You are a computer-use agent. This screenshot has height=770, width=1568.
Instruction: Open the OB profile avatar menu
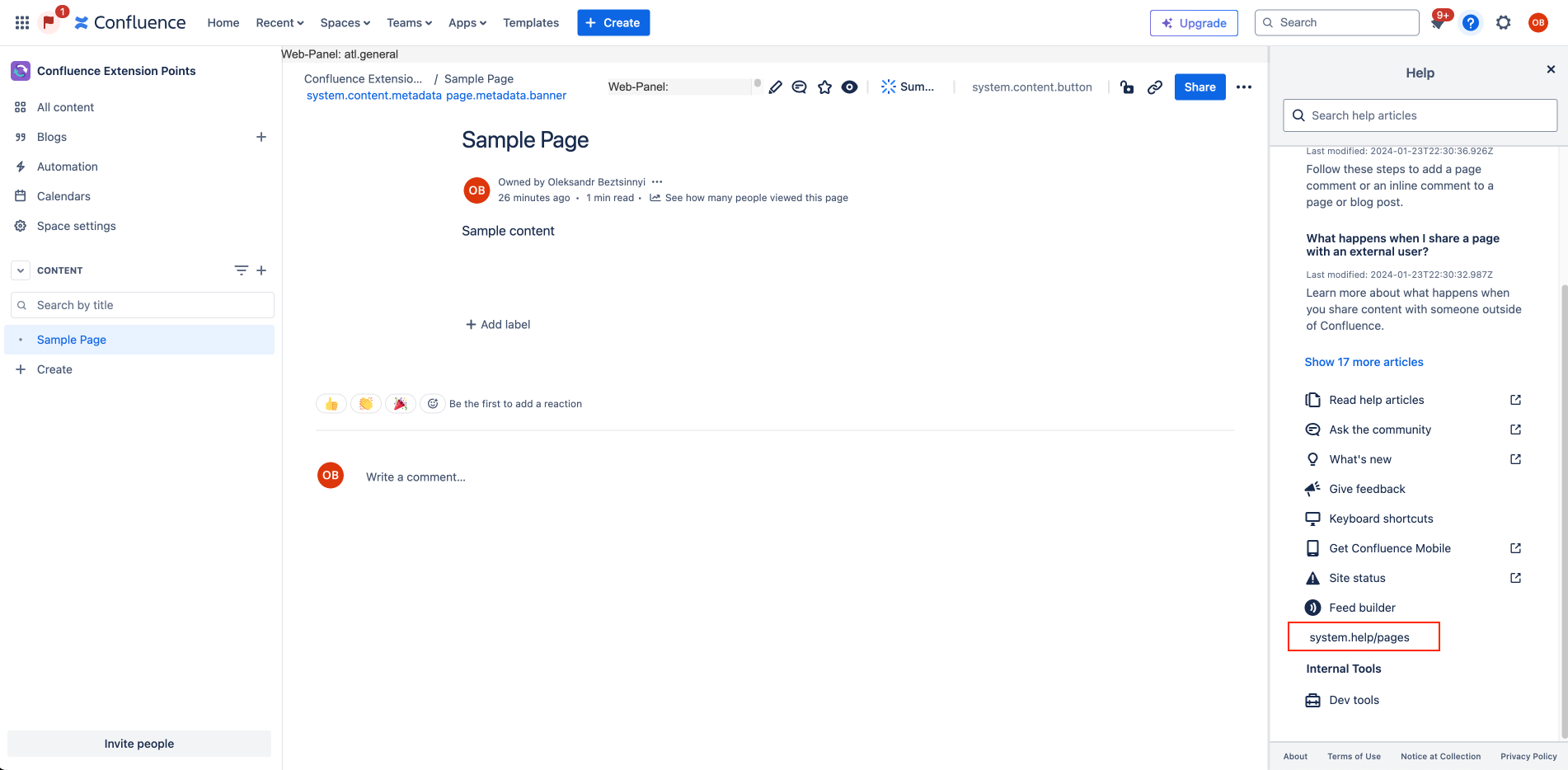pos(1537,22)
